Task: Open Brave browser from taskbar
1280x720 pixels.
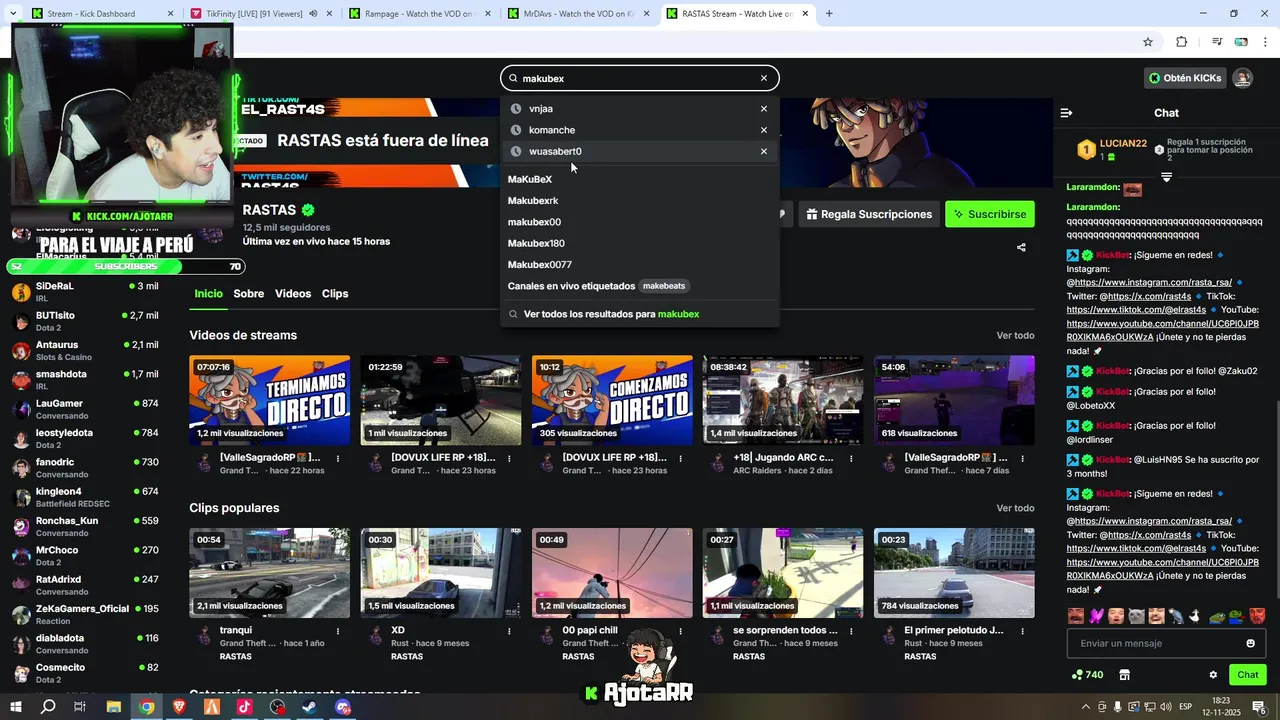Action: pos(179,707)
